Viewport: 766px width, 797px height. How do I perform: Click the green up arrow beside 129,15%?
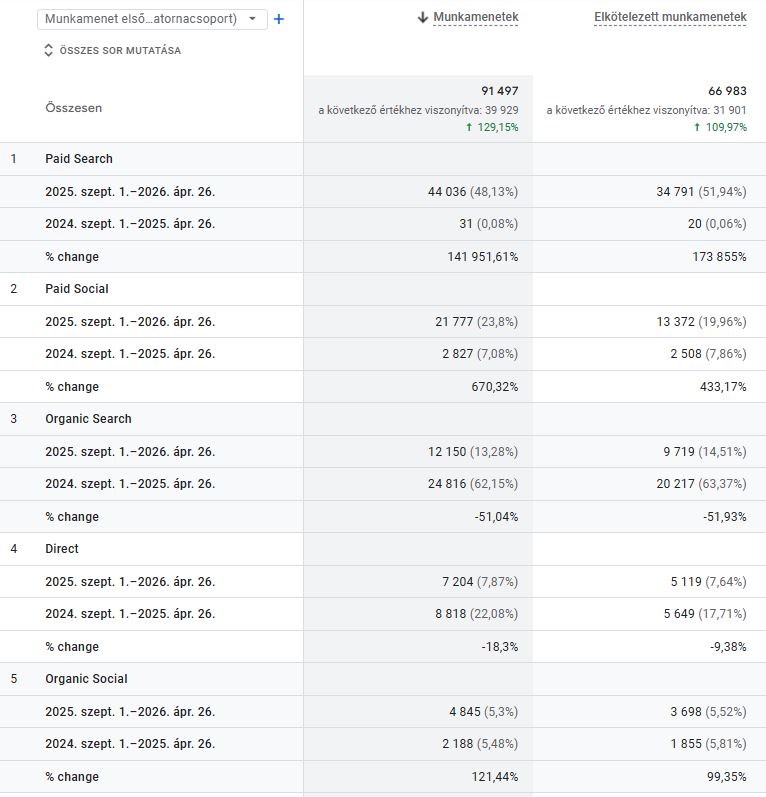469,127
